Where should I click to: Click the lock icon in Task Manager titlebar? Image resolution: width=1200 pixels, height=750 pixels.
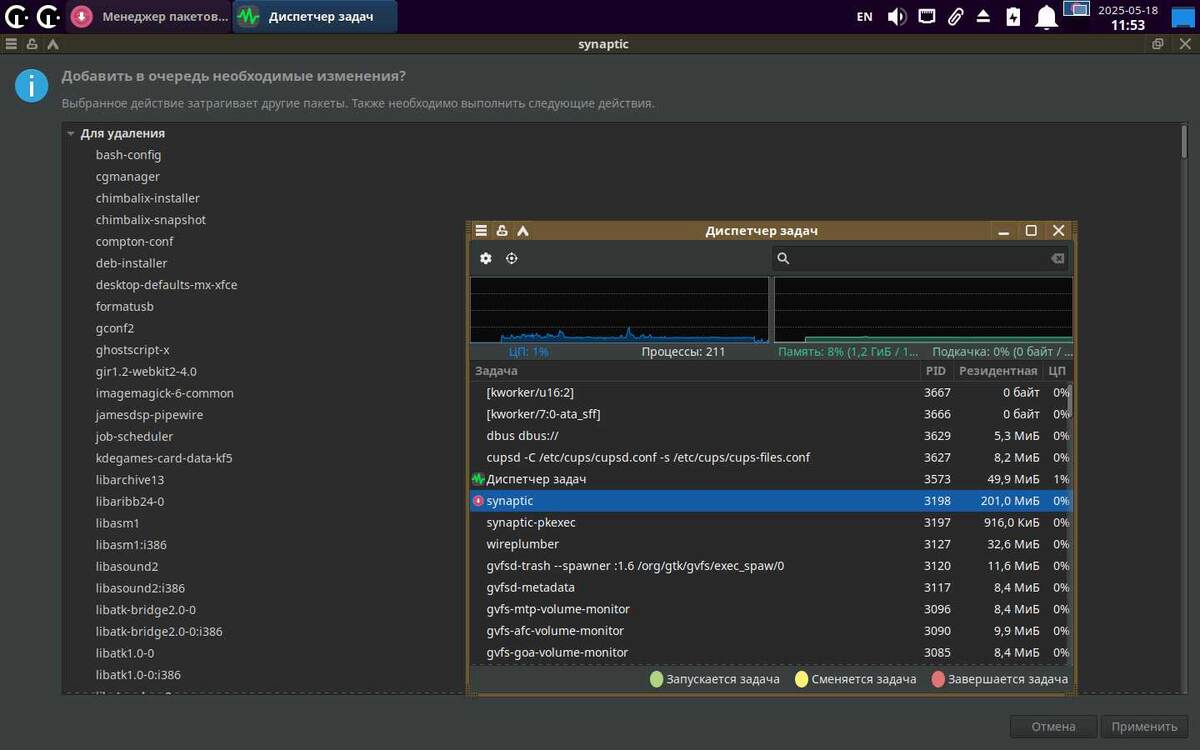(502, 230)
